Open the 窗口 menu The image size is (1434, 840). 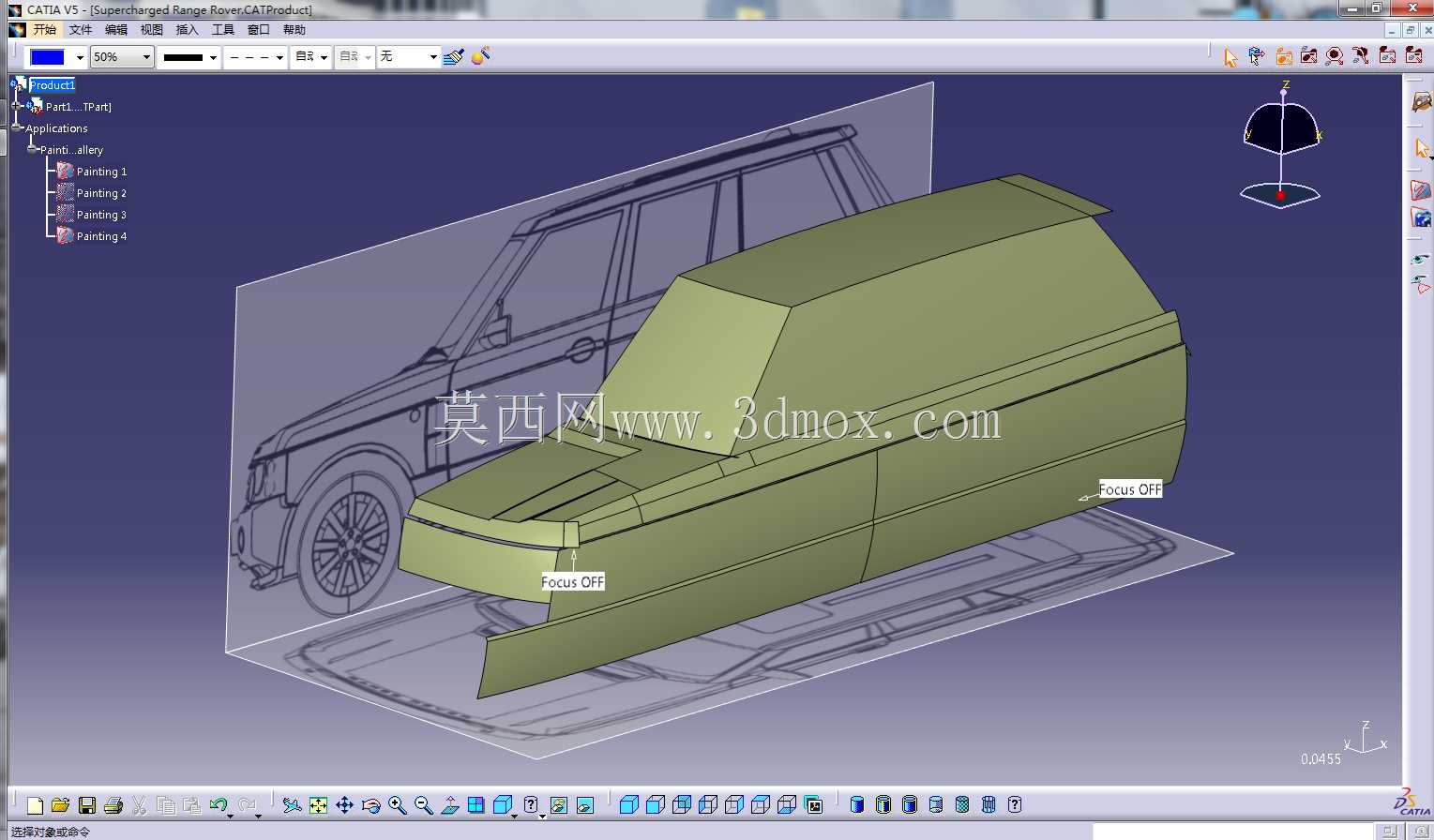(x=259, y=30)
